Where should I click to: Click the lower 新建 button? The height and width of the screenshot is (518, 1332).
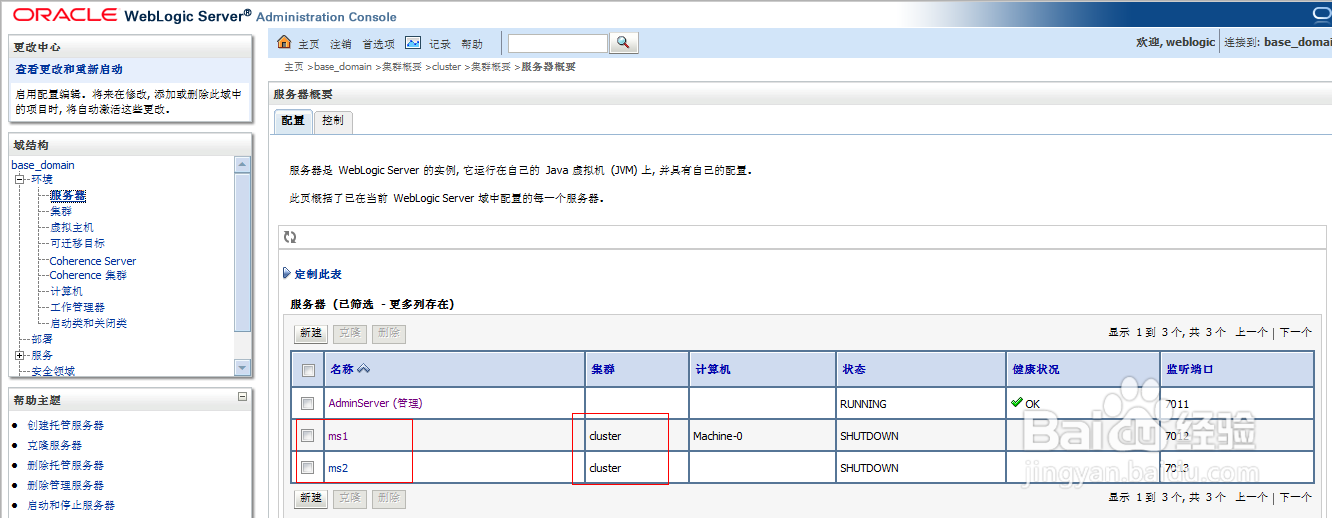(310, 497)
